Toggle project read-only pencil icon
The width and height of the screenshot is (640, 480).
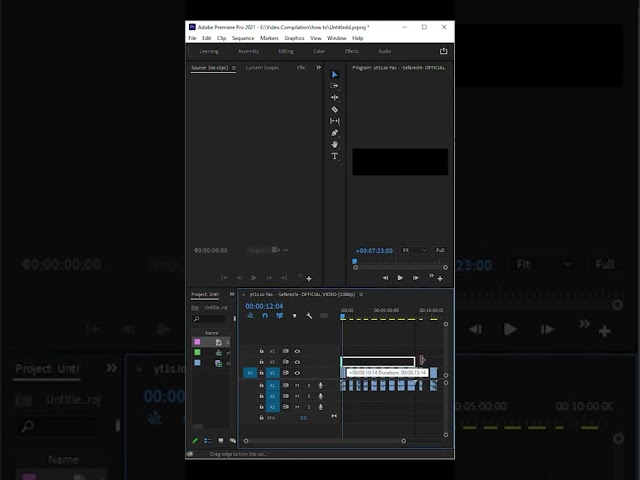195,440
